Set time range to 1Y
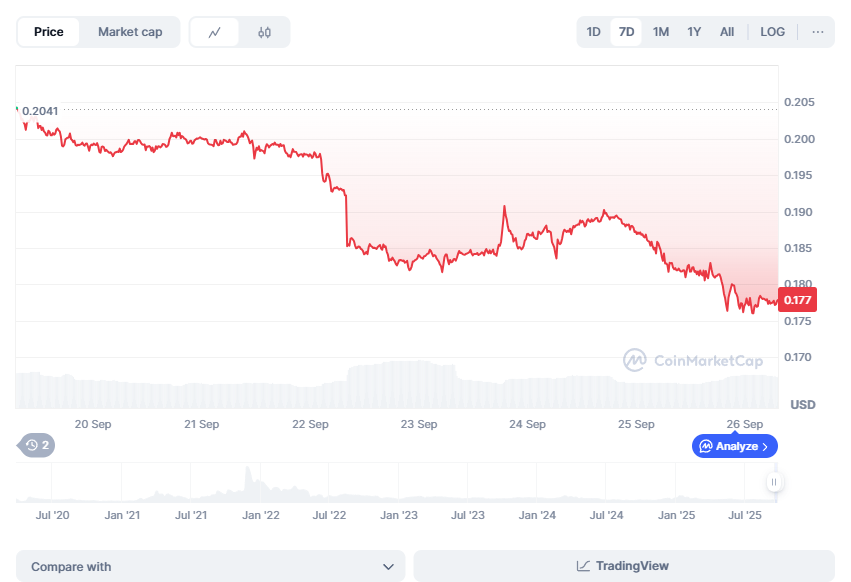 pyautogui.click(x=694, y=32)
